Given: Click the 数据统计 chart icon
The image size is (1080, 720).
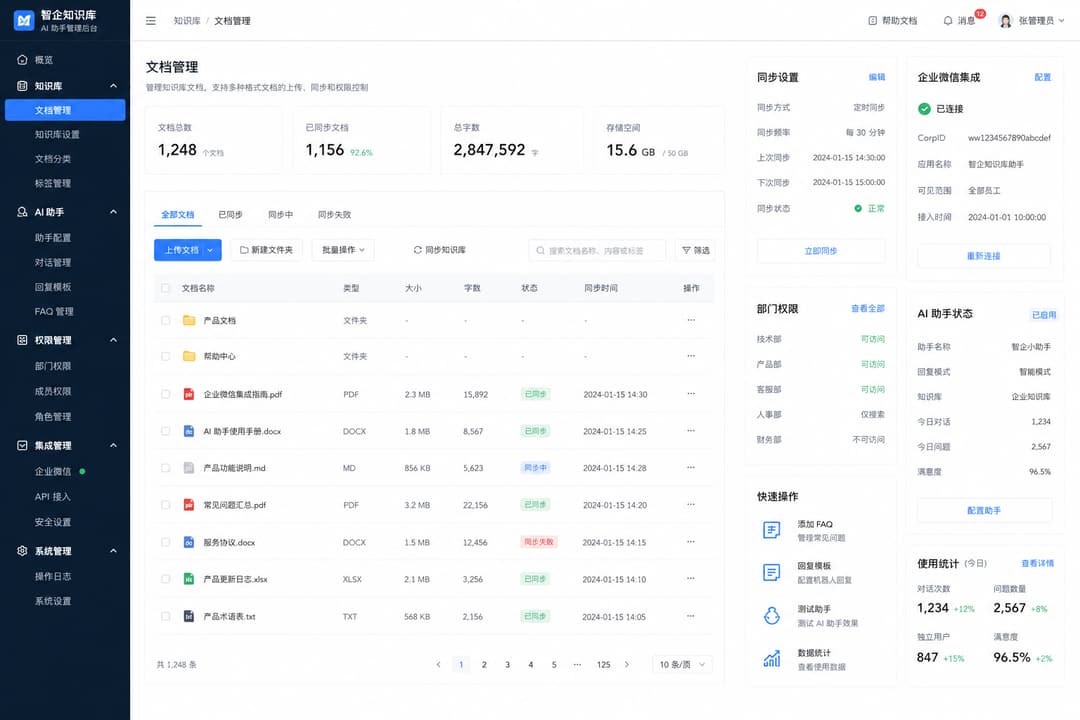Looking at the screenshot, I should [x=771, y=659].
